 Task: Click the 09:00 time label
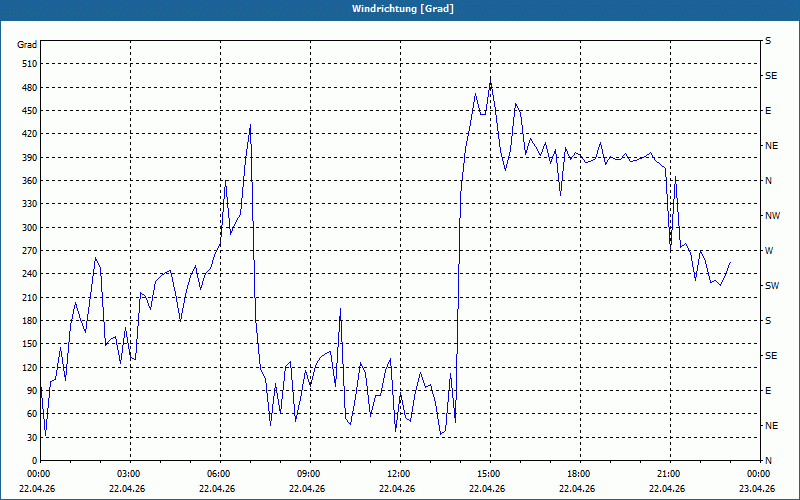point(307,474)
